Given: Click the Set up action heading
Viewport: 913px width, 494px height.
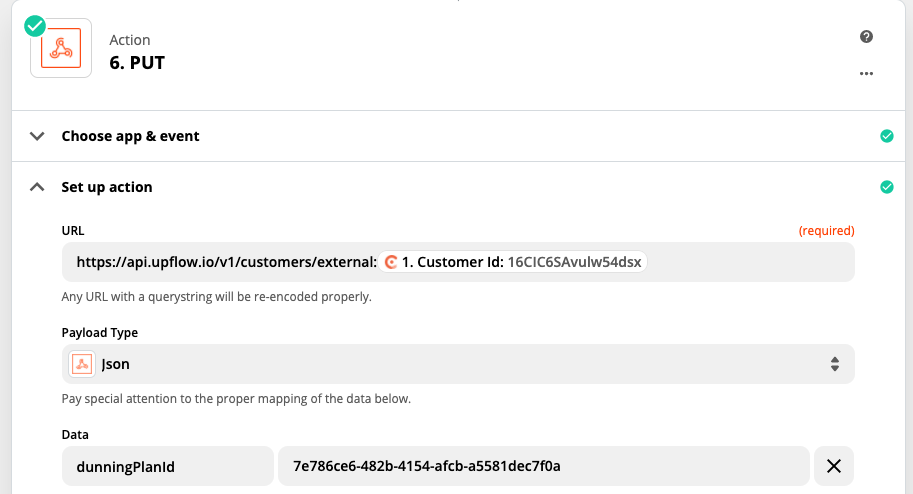Looking at the screenshot, I should (x=107, y=187).
